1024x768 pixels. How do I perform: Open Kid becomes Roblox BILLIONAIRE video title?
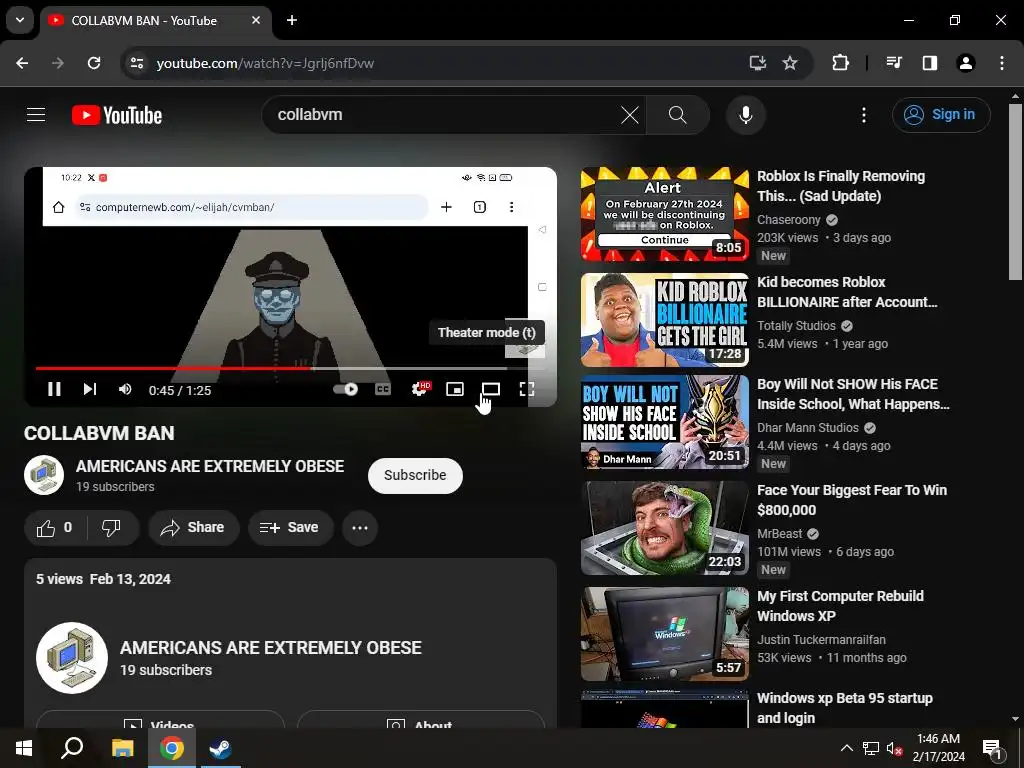tap(846, 292)
